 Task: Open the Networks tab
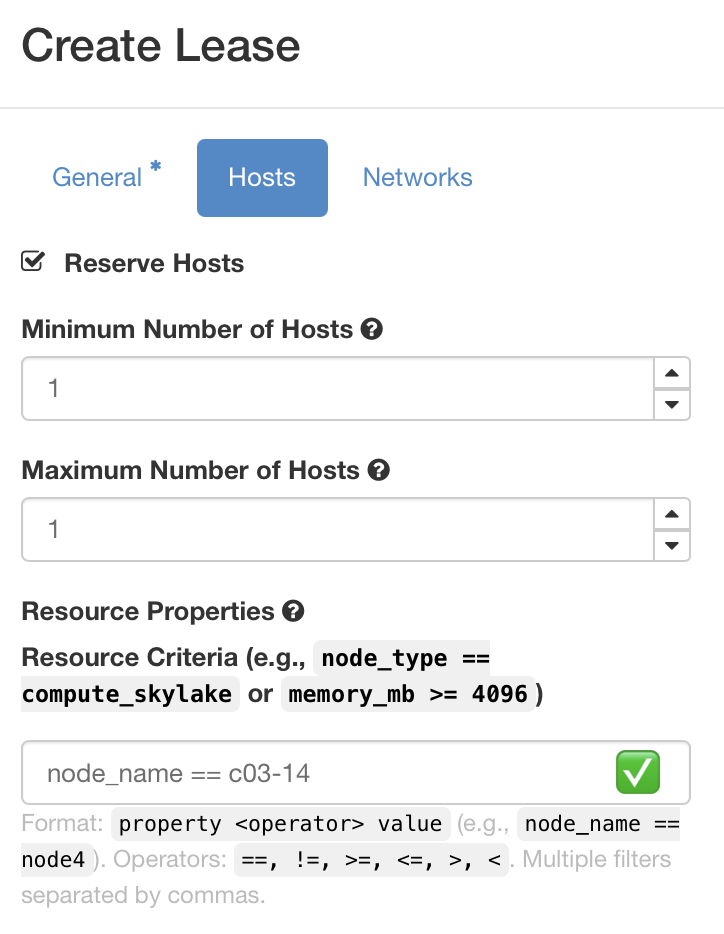pyautogui.click(x=417, y=177)
